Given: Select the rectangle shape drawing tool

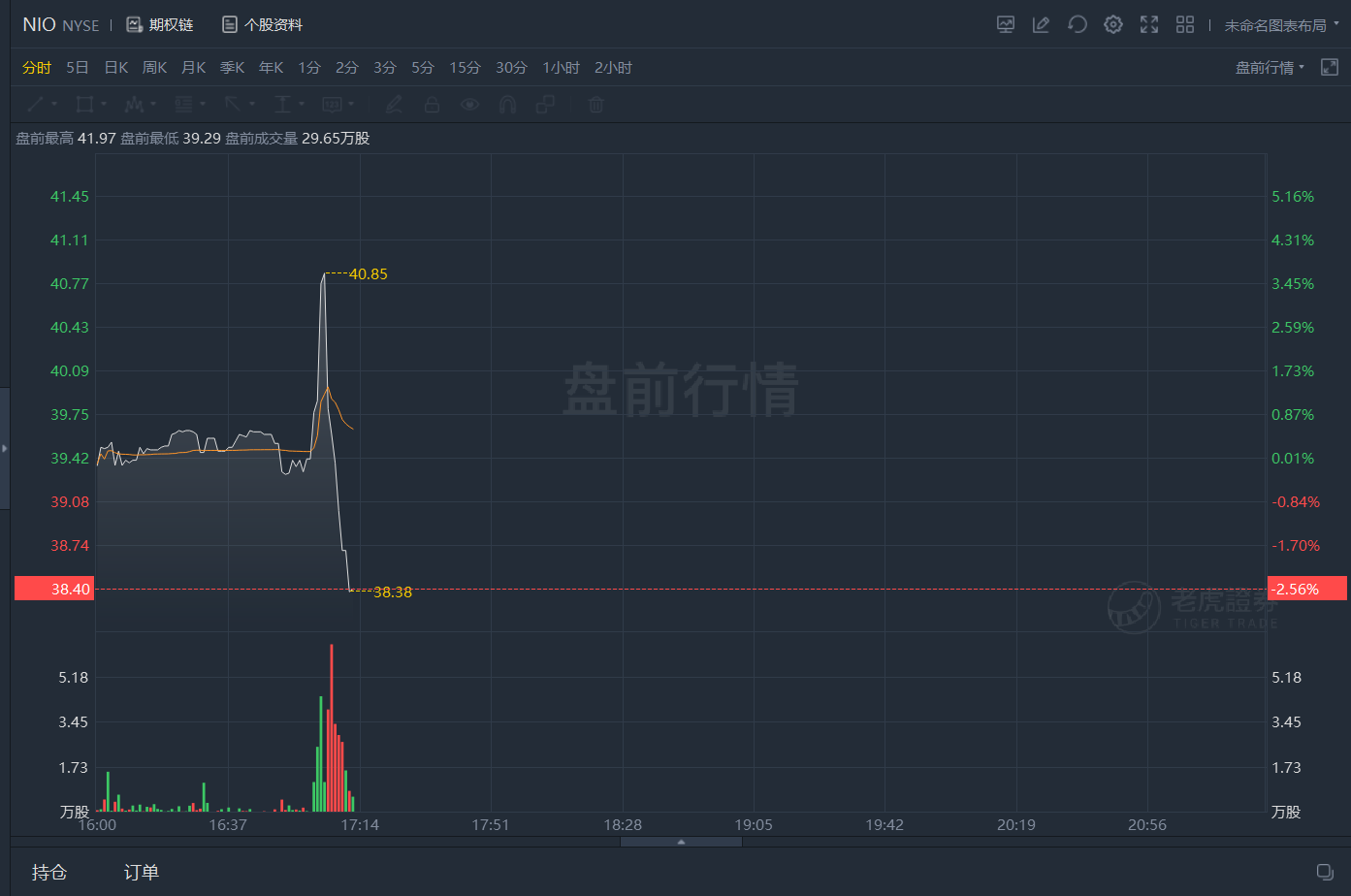Looking at the screenshot, I should click(x=84, y=104).
